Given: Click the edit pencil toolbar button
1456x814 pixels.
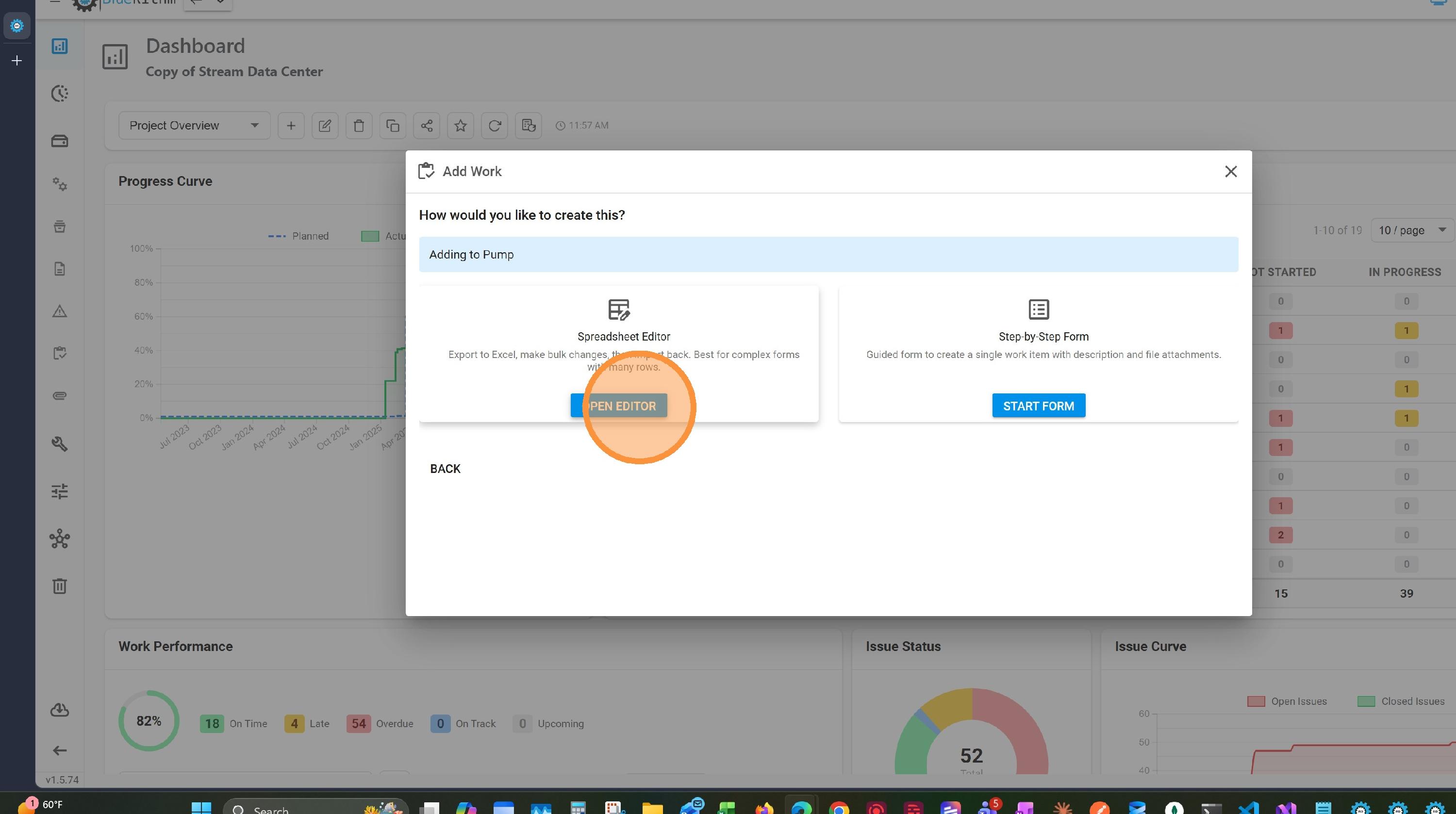Looking at the screenshot, I should click(324, 126).
